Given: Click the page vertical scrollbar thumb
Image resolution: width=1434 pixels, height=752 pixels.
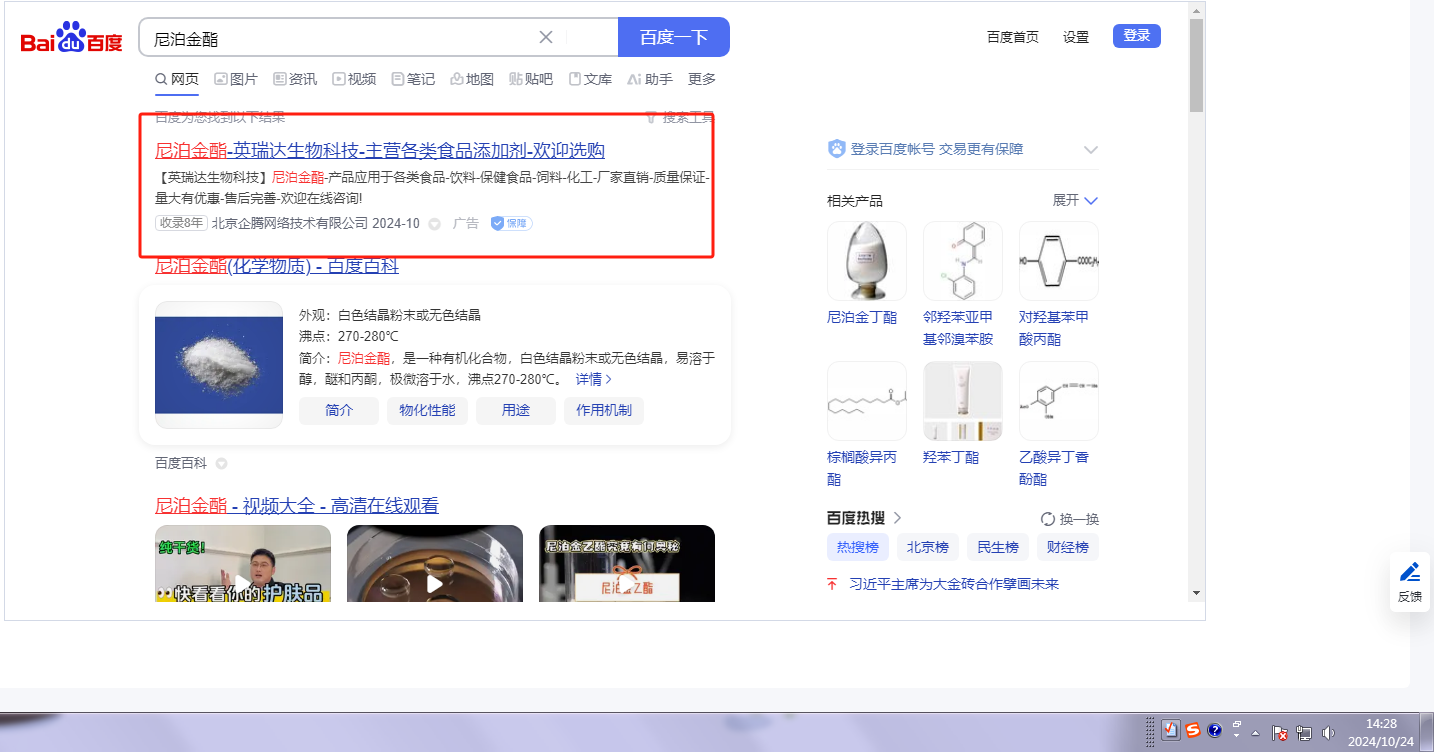Looking at the screenshot, I should point(1196,65).
